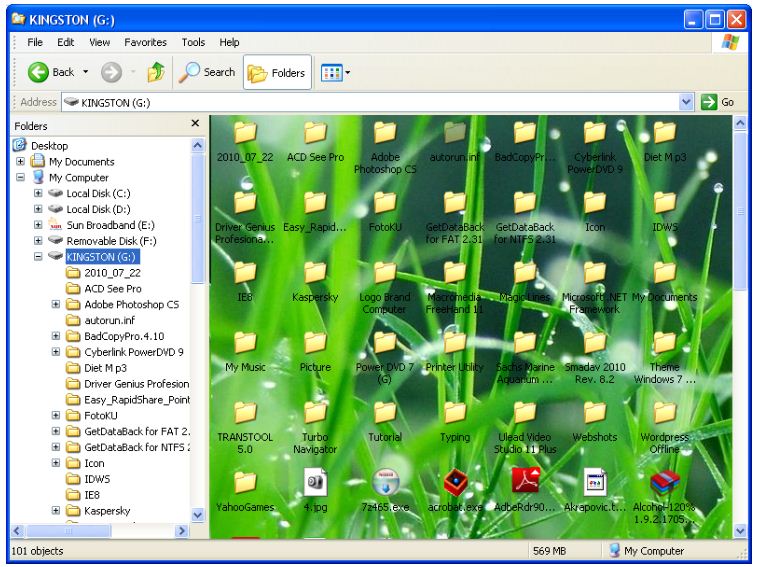Go up one folder level
The height and width of the screenshot is (567, 760).
click(x=156, y=73)
